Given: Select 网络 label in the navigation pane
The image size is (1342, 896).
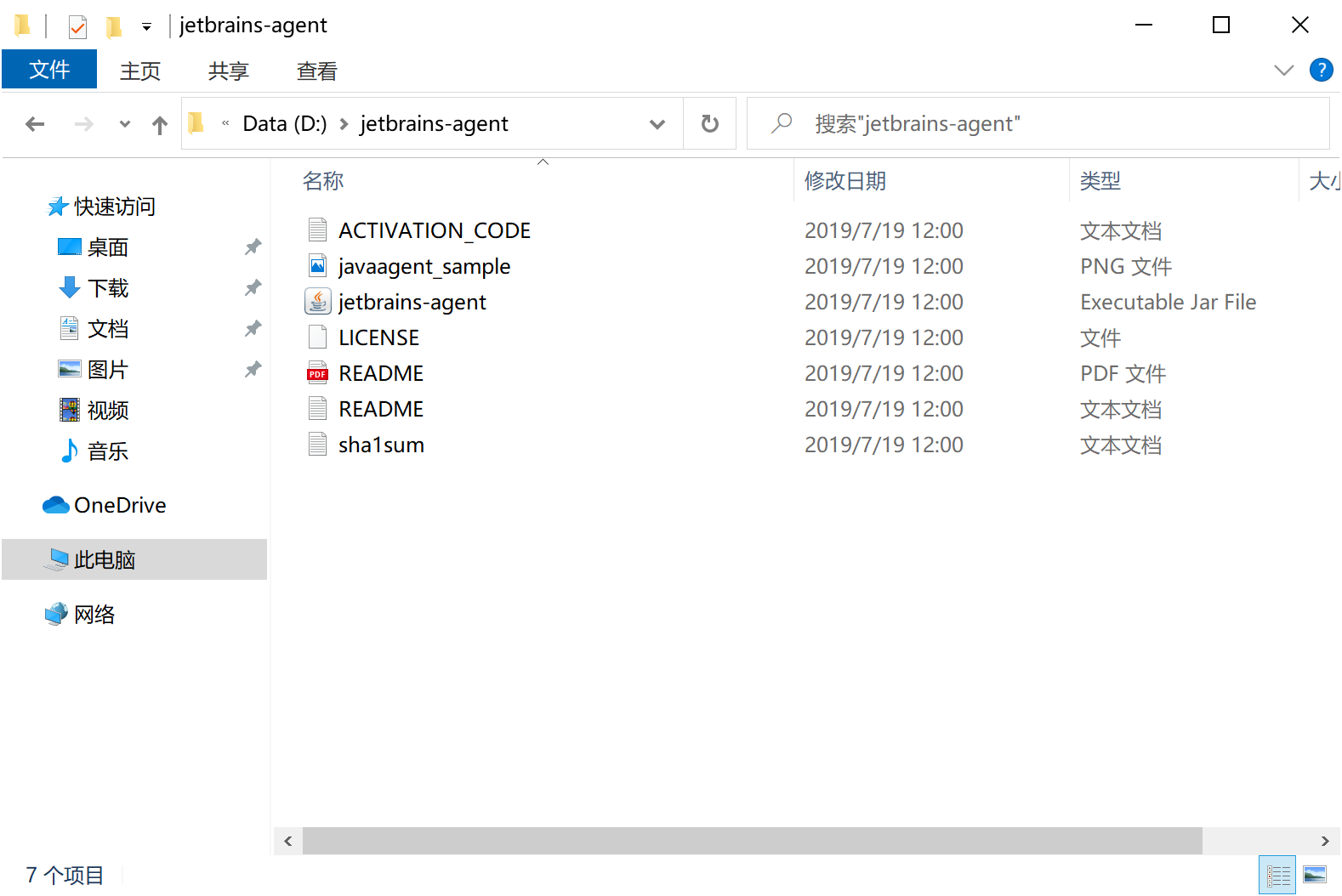Looking at the screenshot, I should [94, 615].
